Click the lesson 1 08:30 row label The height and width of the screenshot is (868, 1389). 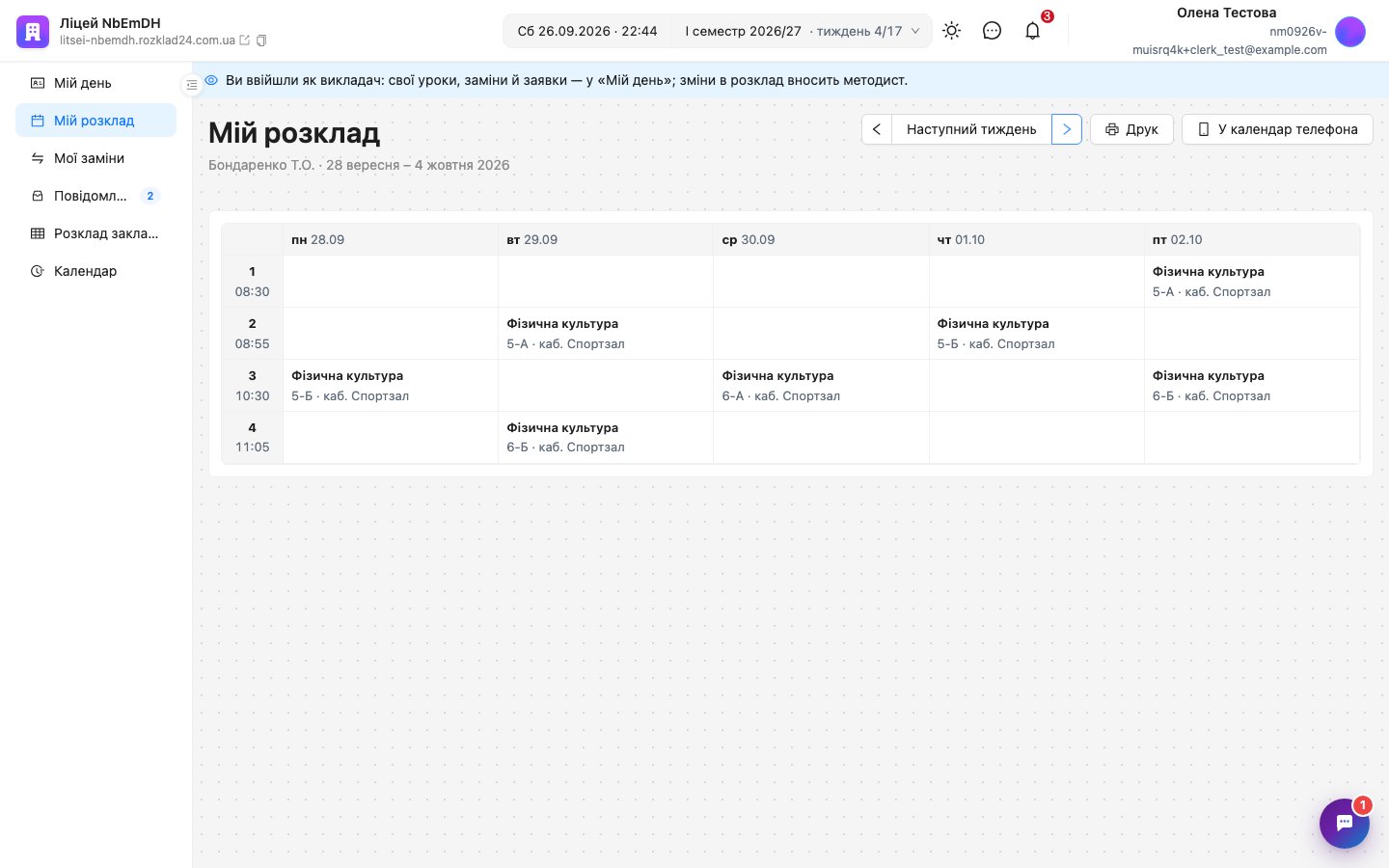[x=253, y=282]
